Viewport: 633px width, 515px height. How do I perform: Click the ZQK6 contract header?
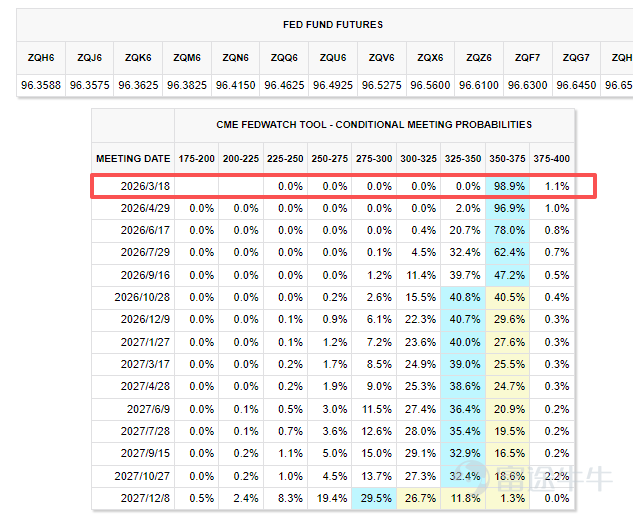(x=138, y=58)
